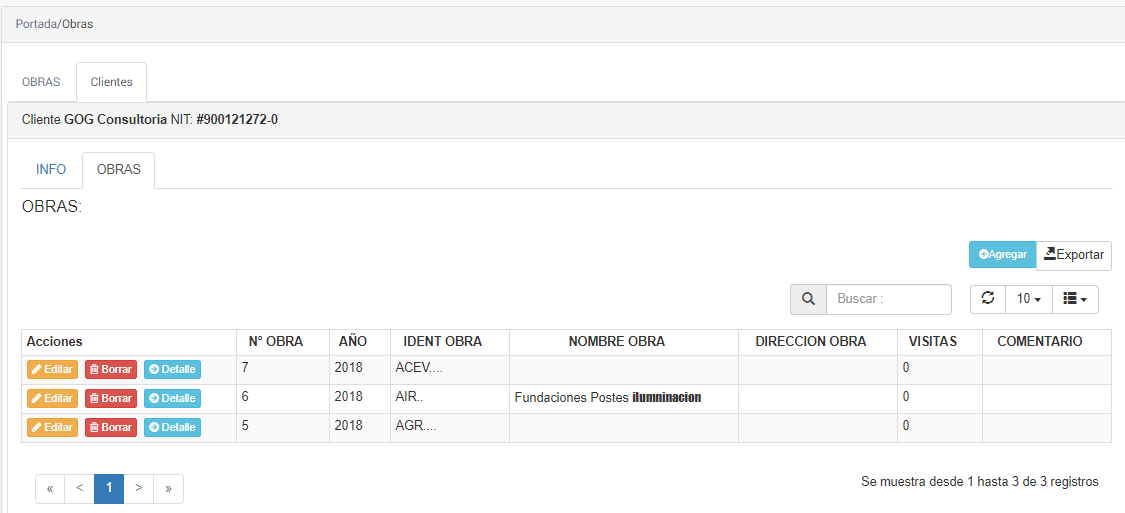Edit obra number 6
The image size is (1125, 513).
coord(52,399)
